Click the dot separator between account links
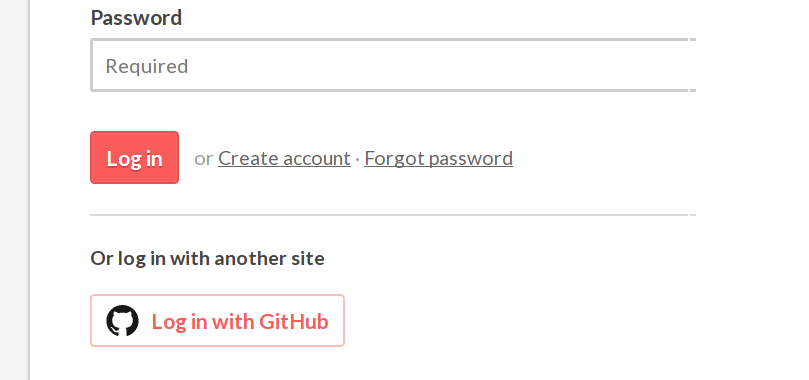The width and height of the screenshot is (809, 380). [358, 159]
